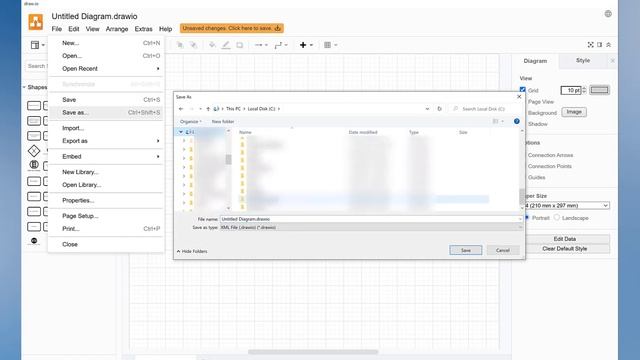Viewport: 640px width, 360px height.
Task: Click the round shape at bottom of Shapes palette
Action: (34, 241)
